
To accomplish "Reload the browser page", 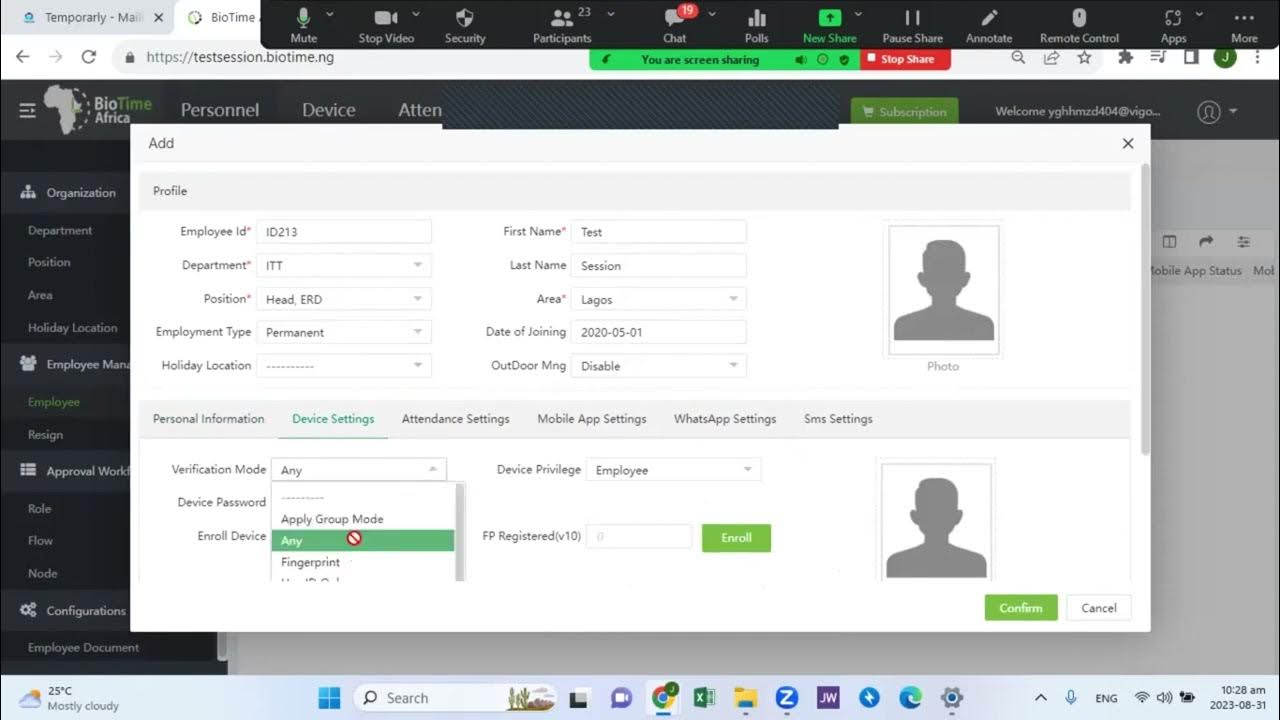I will click(88, 57).
